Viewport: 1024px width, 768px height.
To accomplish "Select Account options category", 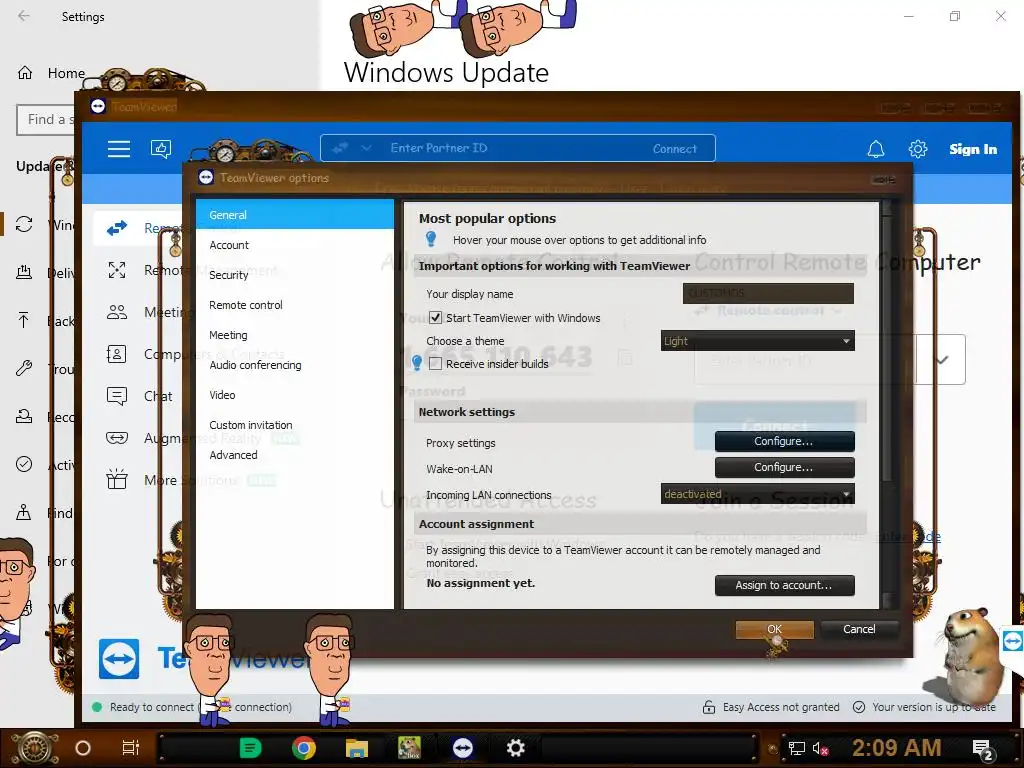I will [x=295, y=245].
